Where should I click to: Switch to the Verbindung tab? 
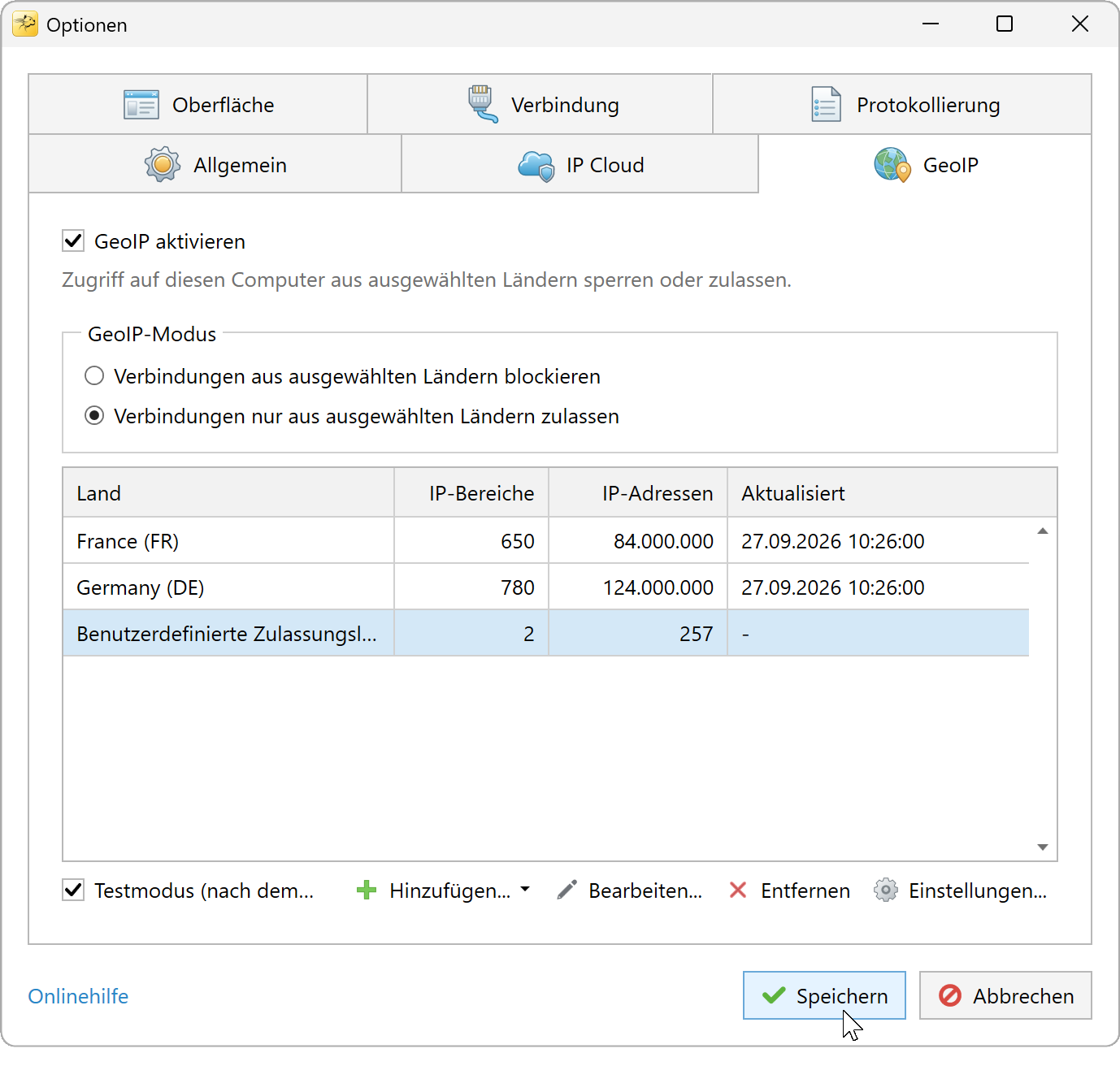pyautogui.click(x=540, y=105)
